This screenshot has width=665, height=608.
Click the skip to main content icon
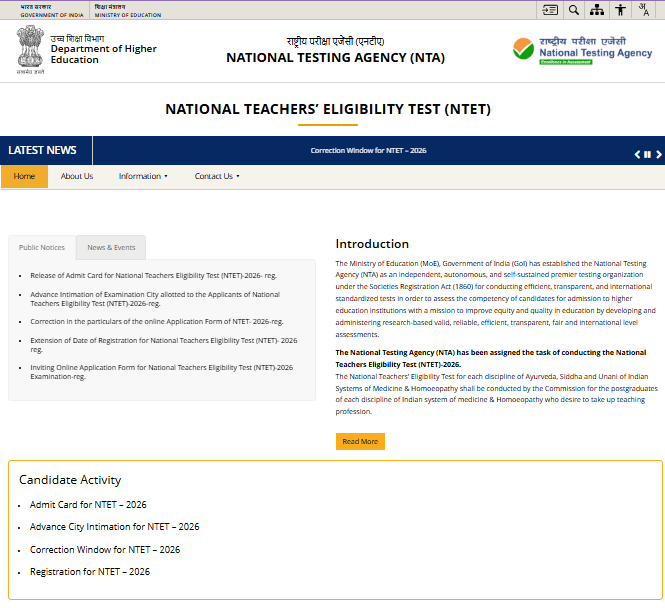(x=550, y=10)
